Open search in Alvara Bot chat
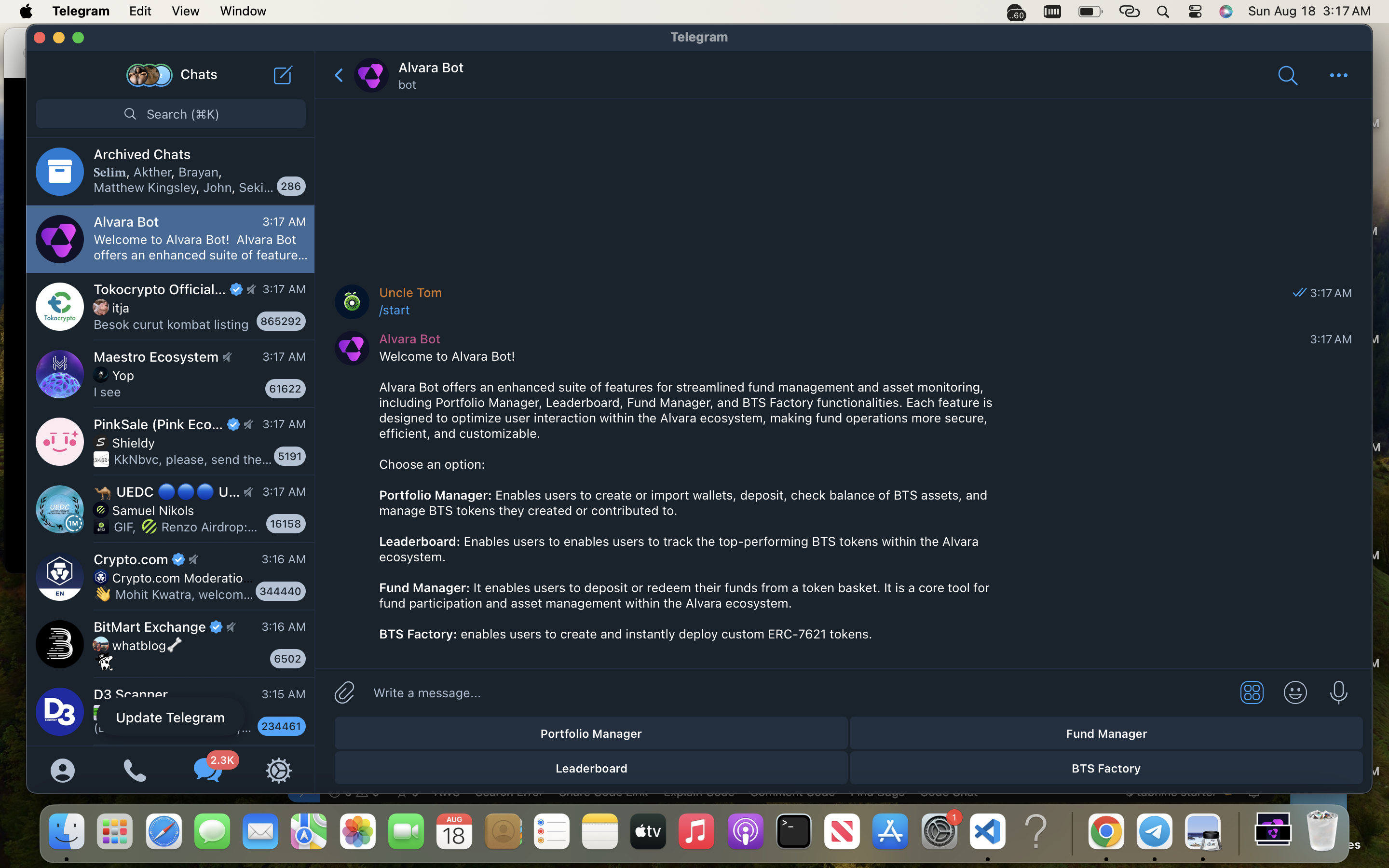 pos(1287,75)
